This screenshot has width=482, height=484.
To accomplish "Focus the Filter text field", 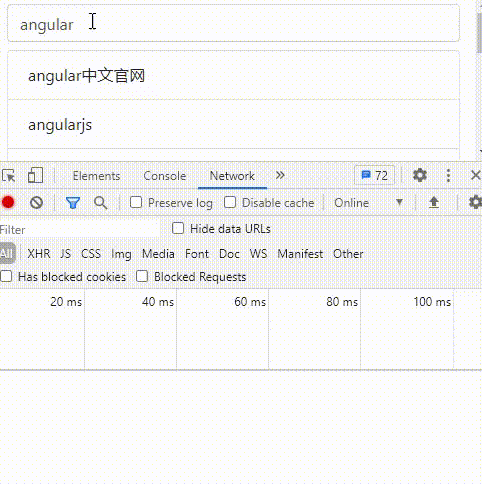I will tap(80, 230).
